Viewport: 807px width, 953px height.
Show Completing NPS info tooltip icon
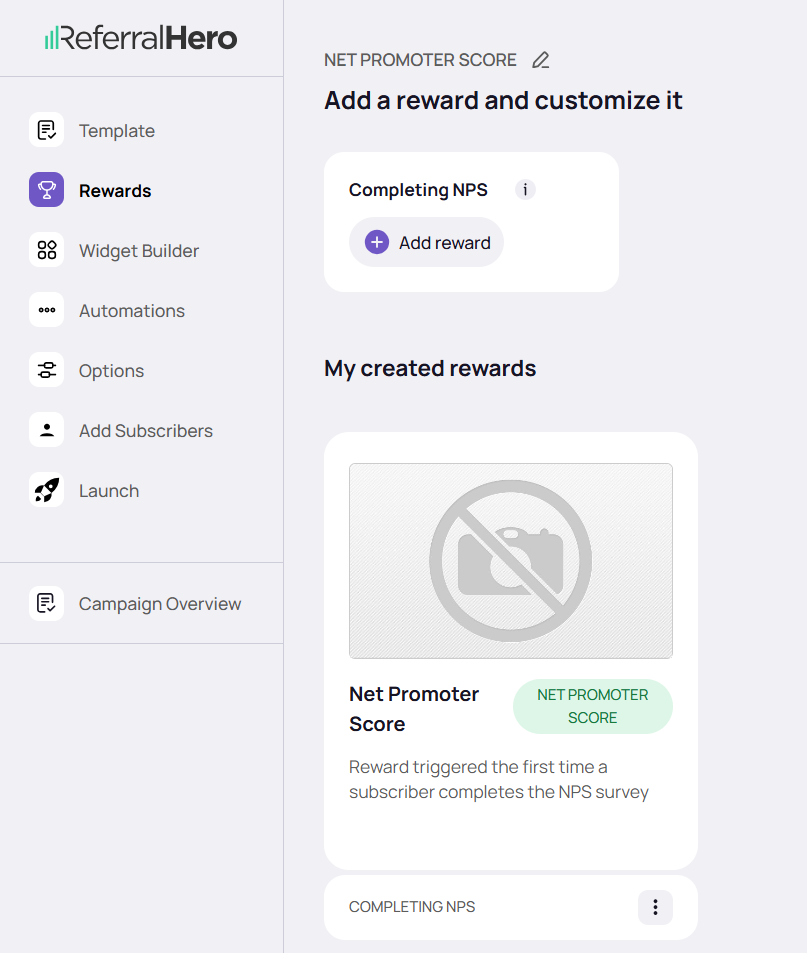525,189
